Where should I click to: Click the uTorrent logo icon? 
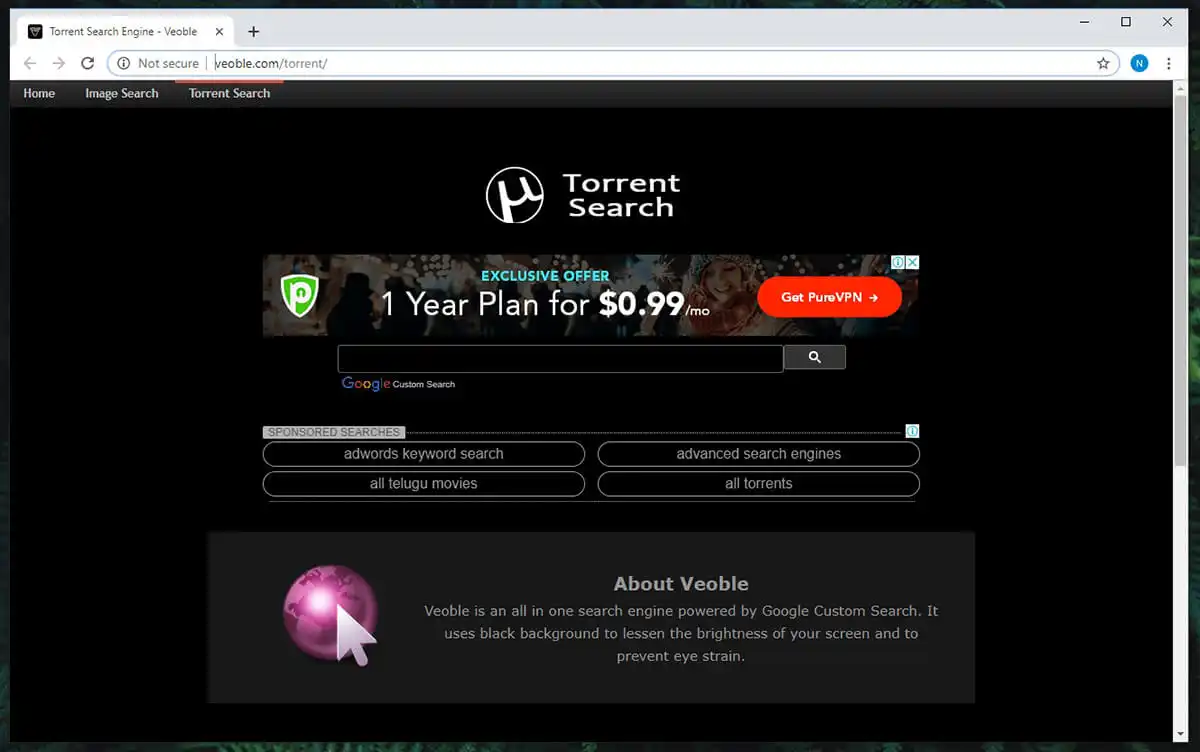pos(514,195)
